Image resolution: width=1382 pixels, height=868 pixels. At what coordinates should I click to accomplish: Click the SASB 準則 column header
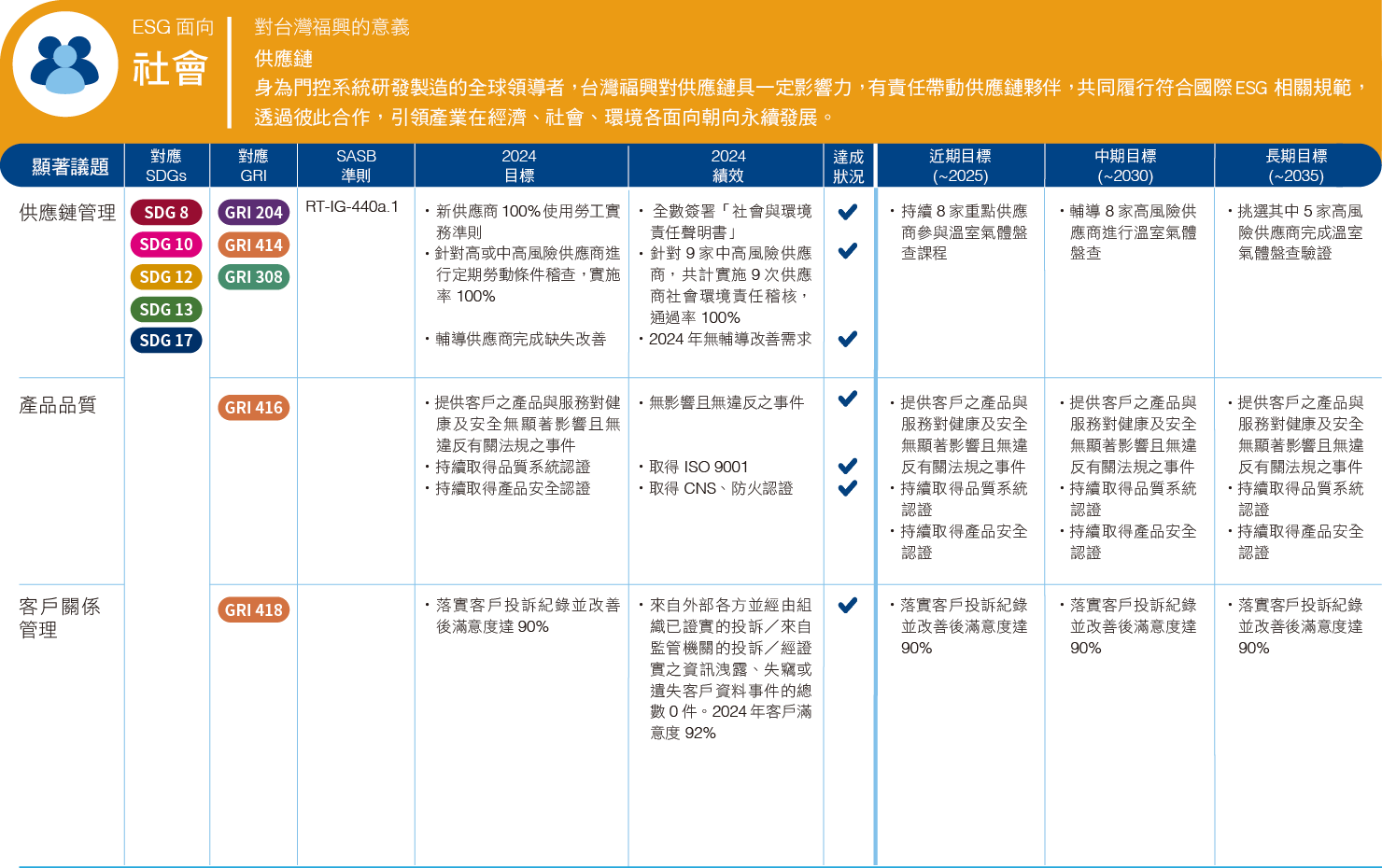[356, 166]
